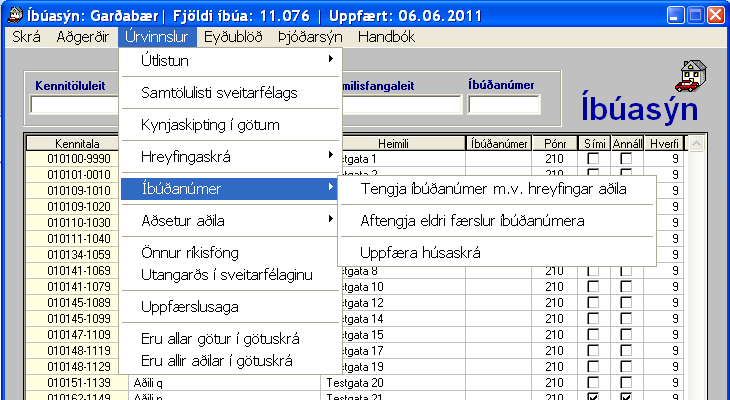Screen dimensions: 730x400
Task: Open the Þjóðarsýn menu
Action: (x=310, y=37)
